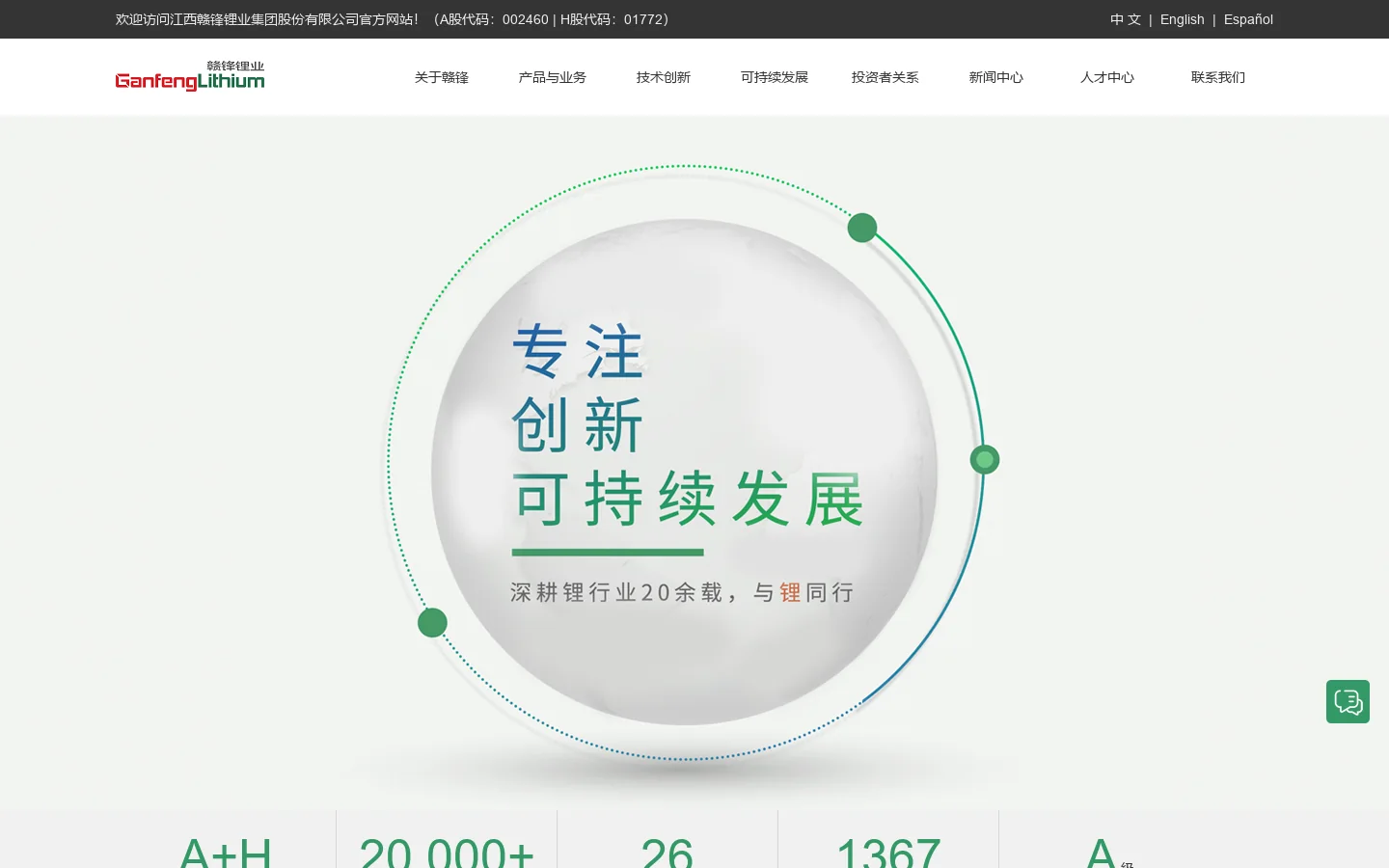1389x868 pixels.
Task: Switch language to 中文
Action: pos(1126,19)
